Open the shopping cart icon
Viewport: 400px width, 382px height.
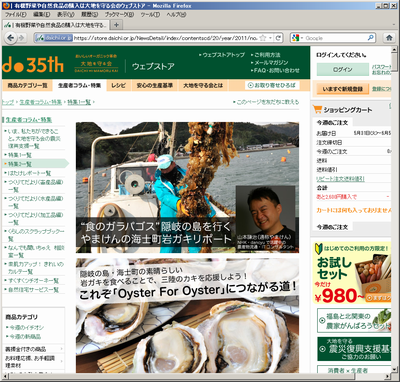(317, 109)
